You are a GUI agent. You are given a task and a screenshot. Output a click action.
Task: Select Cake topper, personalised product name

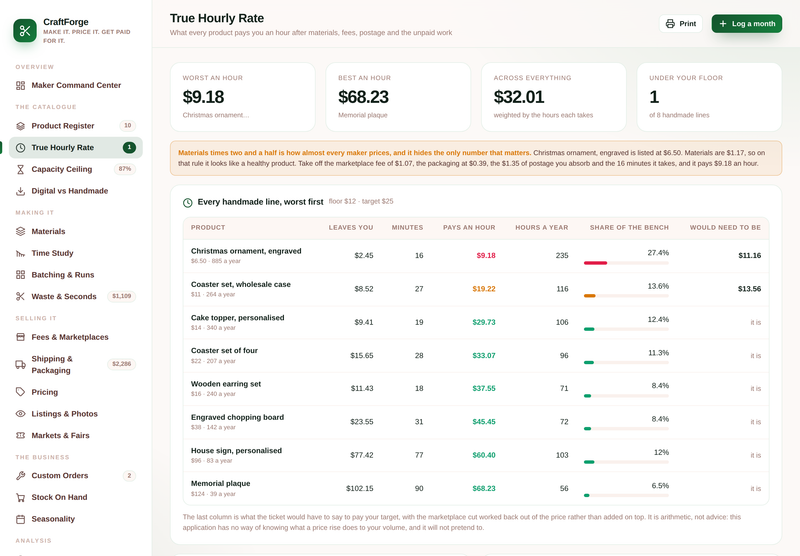point(237,318)
